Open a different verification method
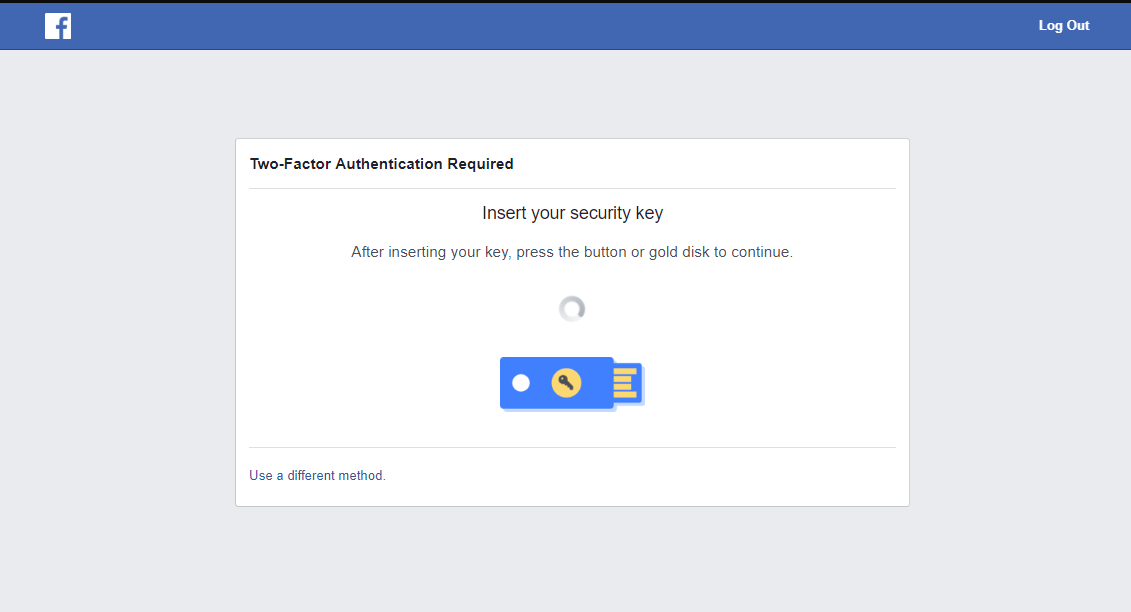 click(x=317, y=475)
